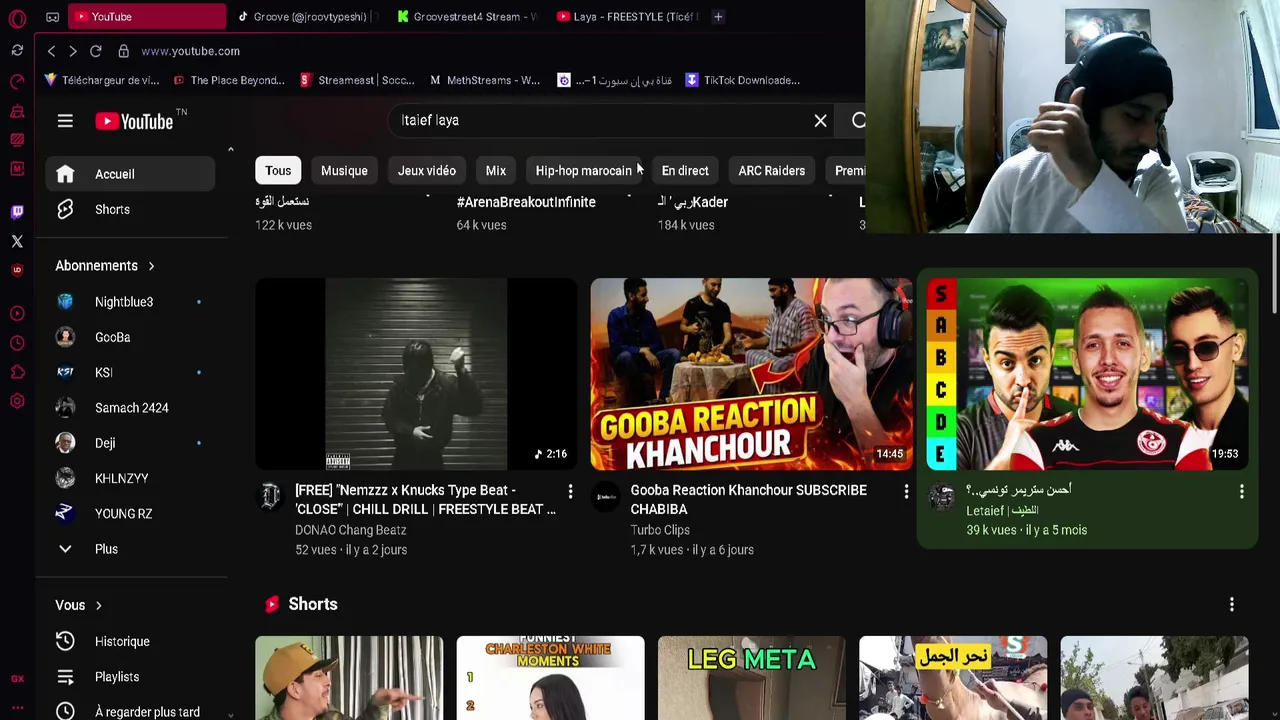
Task: Select the Mix filter chip
Action: tap(496, 171)
